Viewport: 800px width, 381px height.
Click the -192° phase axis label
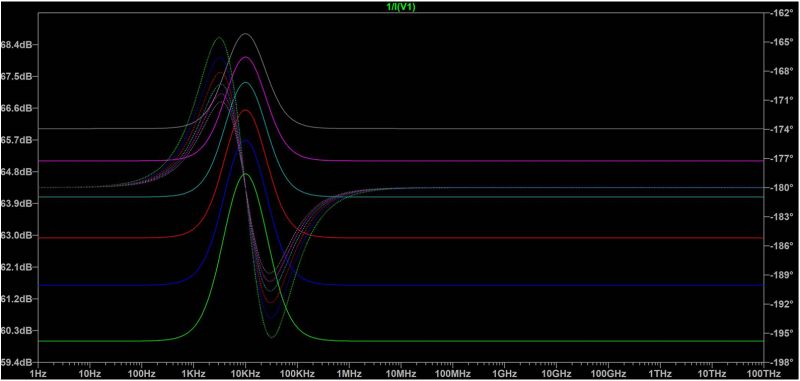pyautogui.click(x=781, y=304)
